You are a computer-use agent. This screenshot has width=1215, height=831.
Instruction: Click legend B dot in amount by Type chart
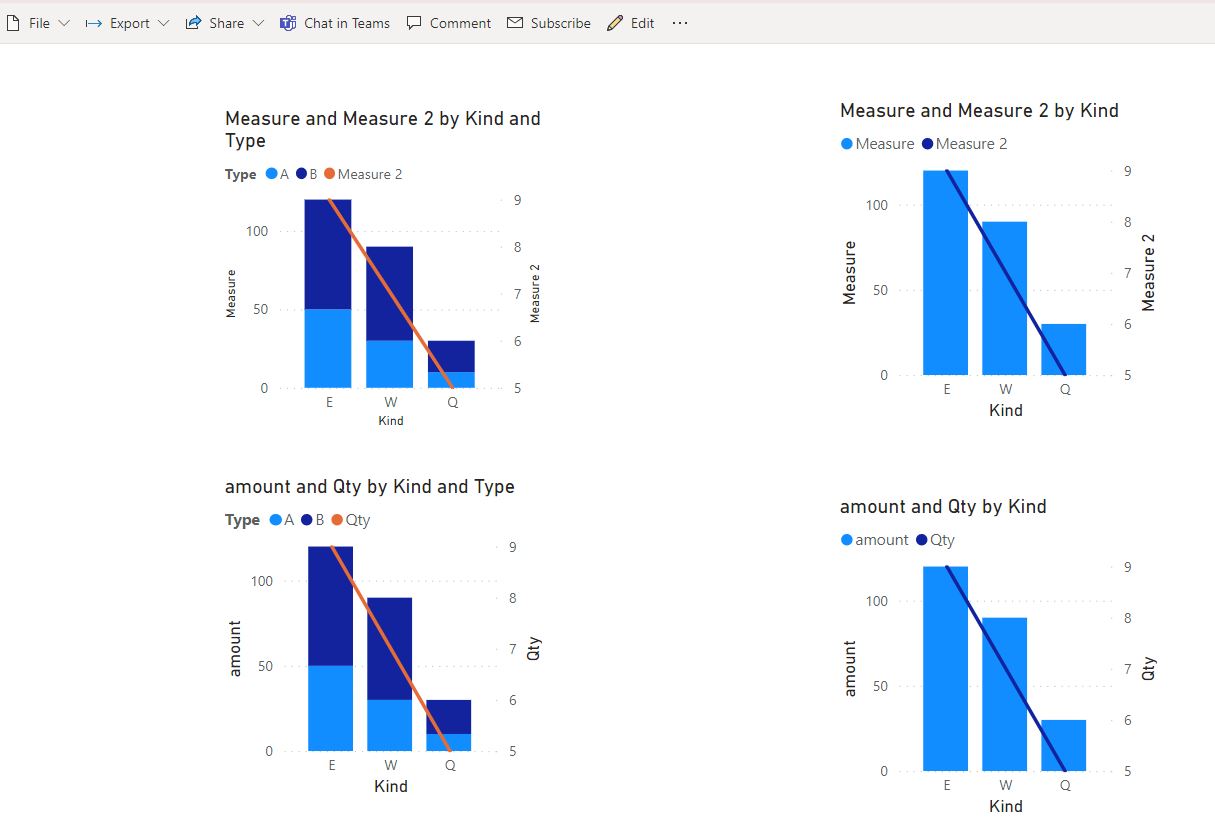[x=307, y=520]
